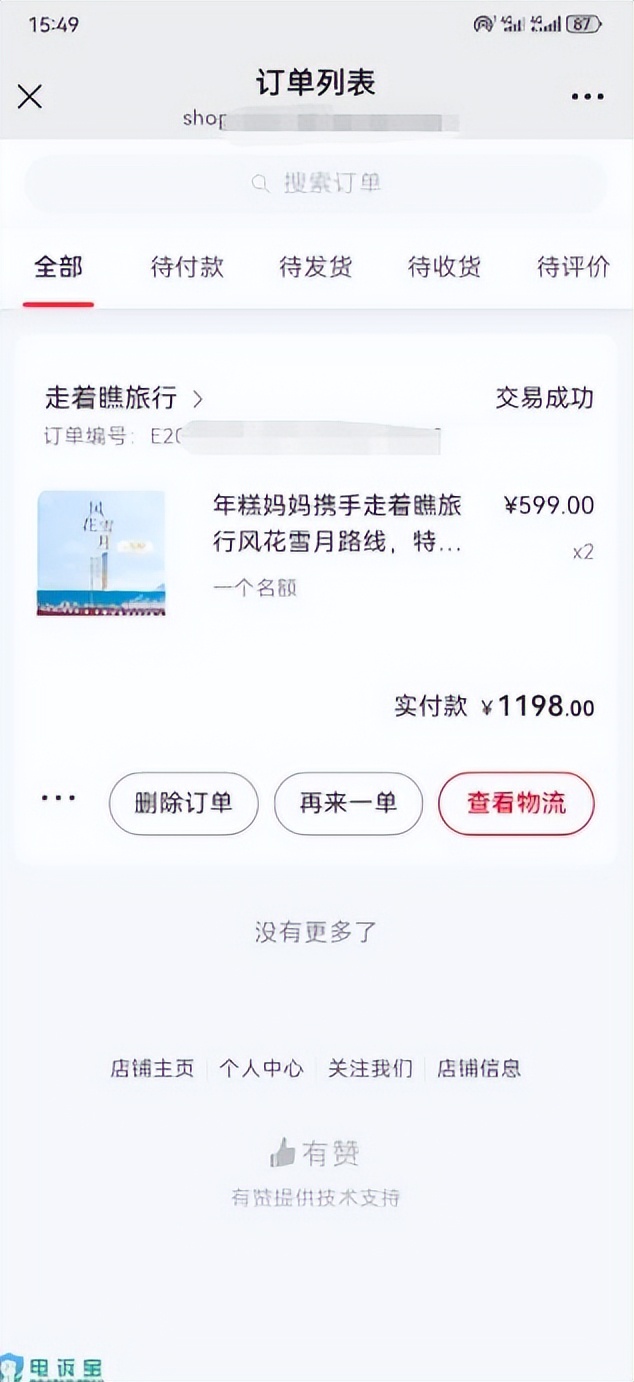Open the 走着瞧旅行 shop page
The height and width of the screenshot is (1382, 634).
pyautogui.click(x=111, y=398)
